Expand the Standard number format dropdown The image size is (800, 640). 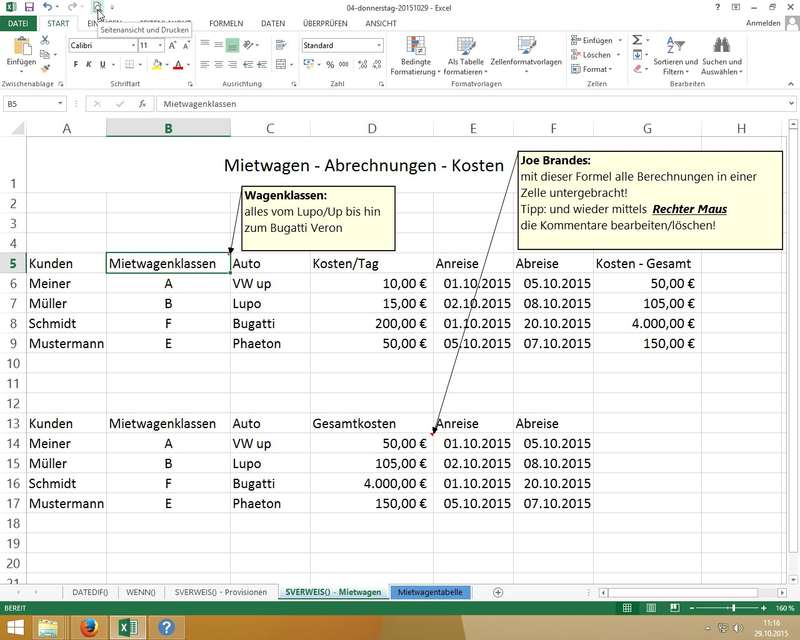379,46
